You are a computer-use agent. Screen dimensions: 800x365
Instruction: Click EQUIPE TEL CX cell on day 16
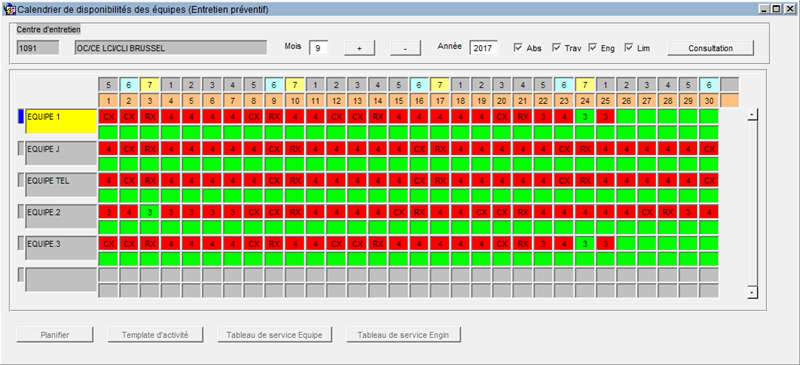click(419, 180)
